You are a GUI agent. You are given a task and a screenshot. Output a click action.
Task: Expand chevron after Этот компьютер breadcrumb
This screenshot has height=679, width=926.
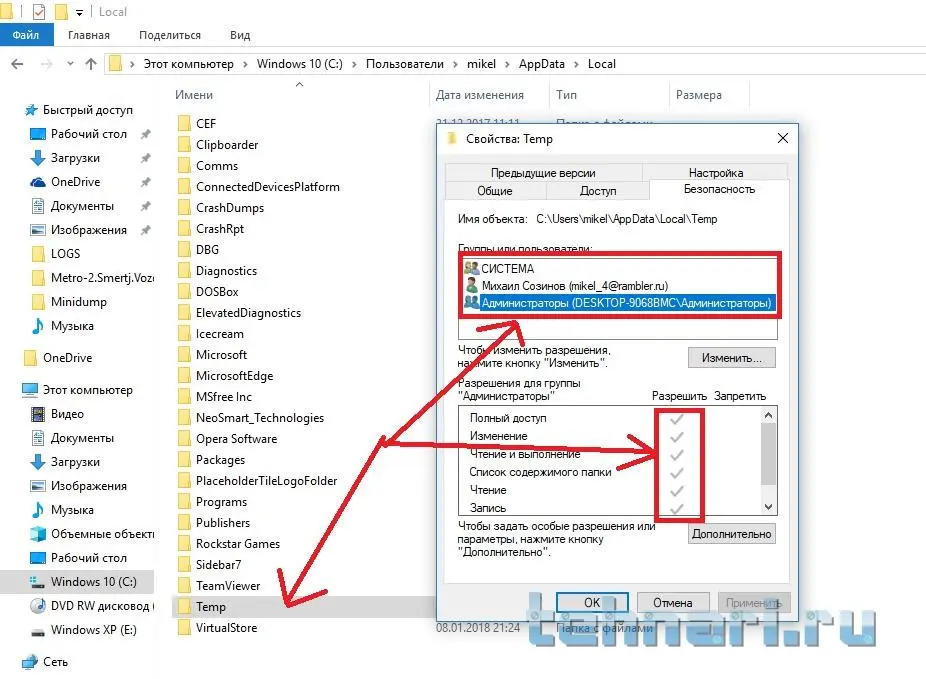(245, 64)
